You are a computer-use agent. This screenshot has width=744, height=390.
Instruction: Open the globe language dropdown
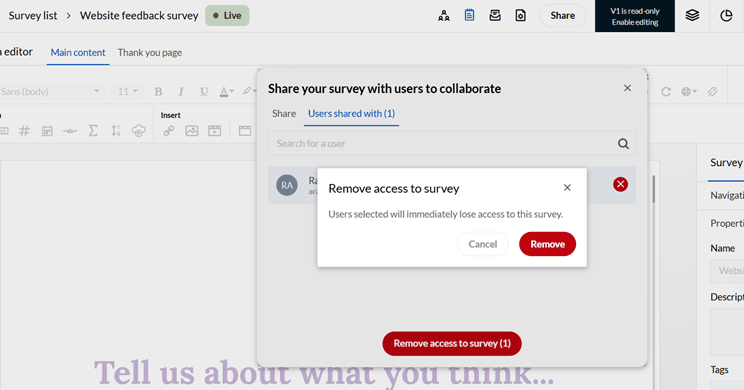pos(688,92)
